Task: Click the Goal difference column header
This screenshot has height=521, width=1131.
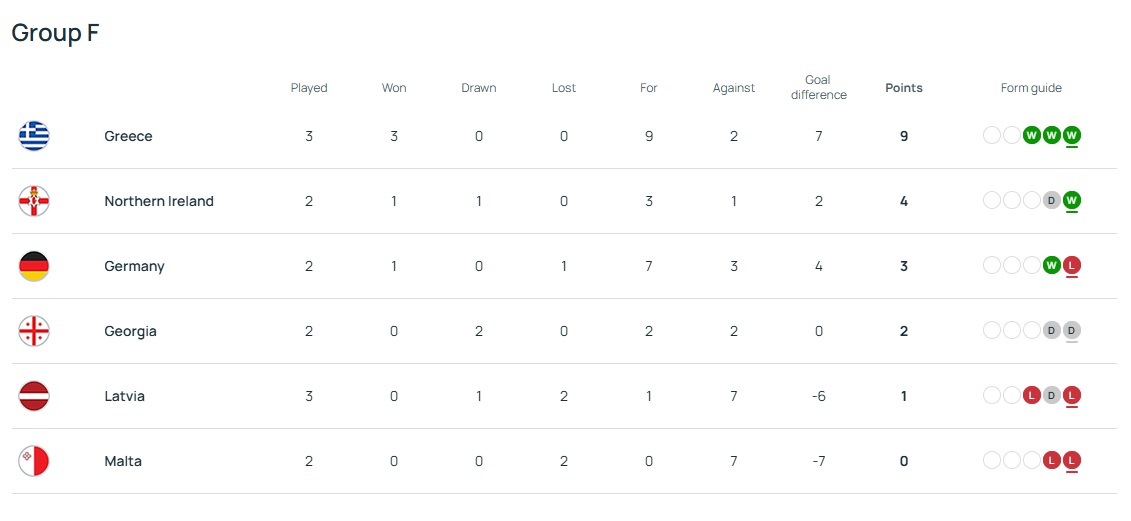Action: pyautogui.click(x=818, y=88)
